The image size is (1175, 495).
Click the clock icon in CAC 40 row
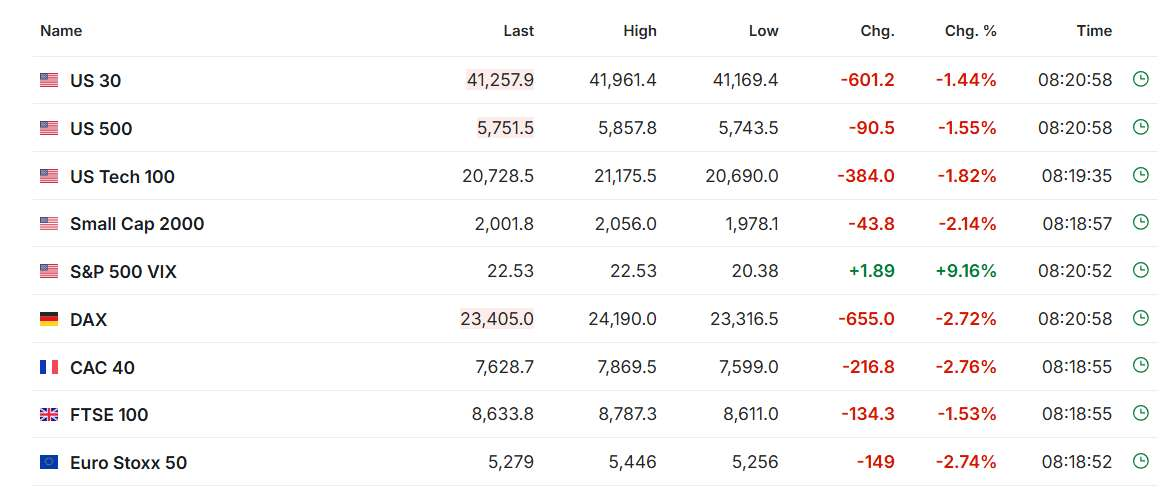(x=1141, y=365)
